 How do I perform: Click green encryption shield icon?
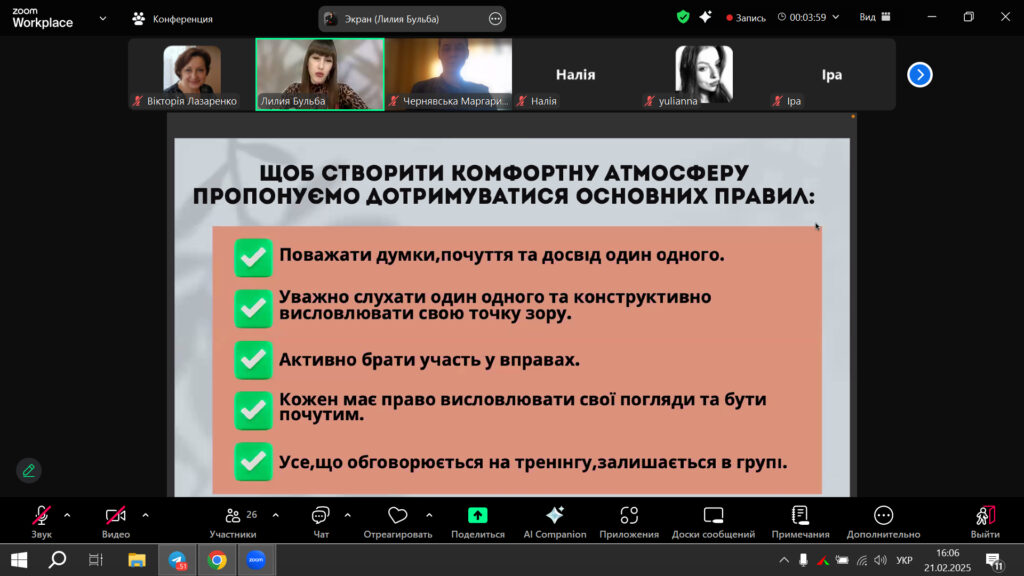point(683,17)
